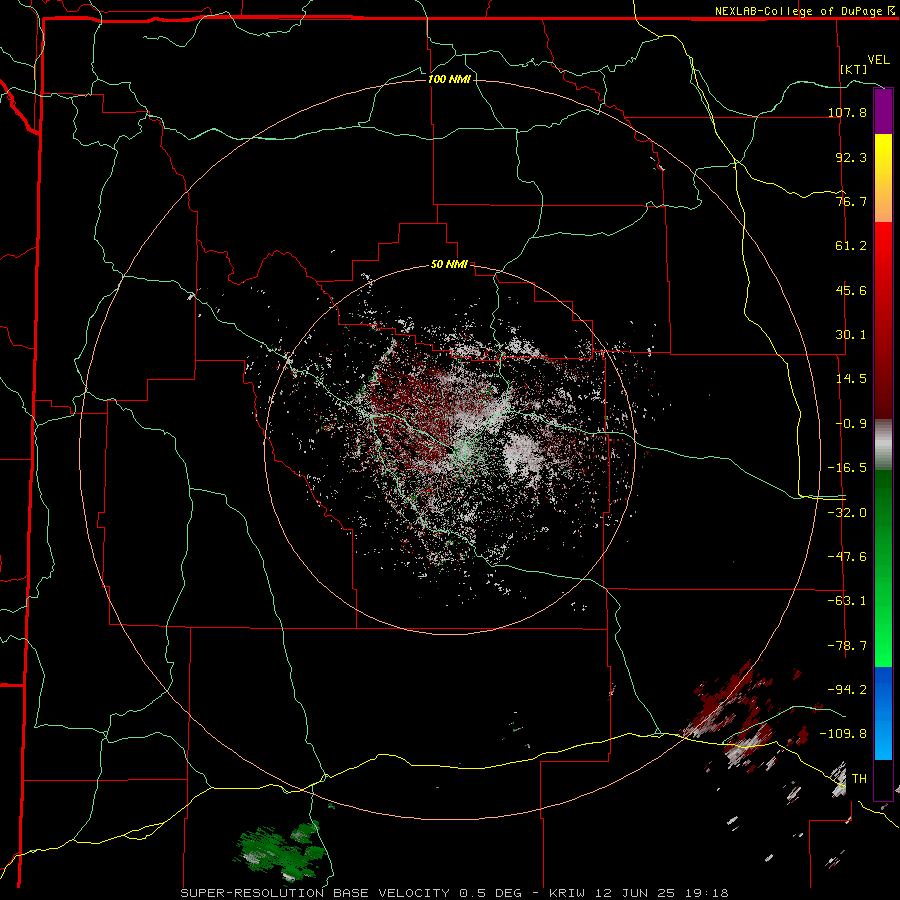The height and width of the screenshot is (900, 900).
Task: Click the purple segment of the color bar
Action: pos(883,111)
